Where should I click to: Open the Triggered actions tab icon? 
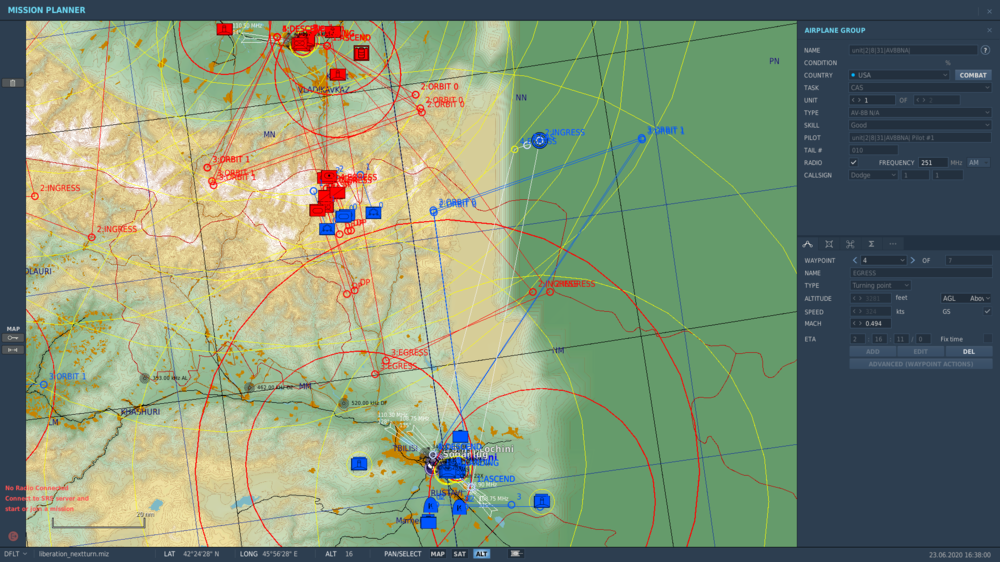tap(849, 244)
